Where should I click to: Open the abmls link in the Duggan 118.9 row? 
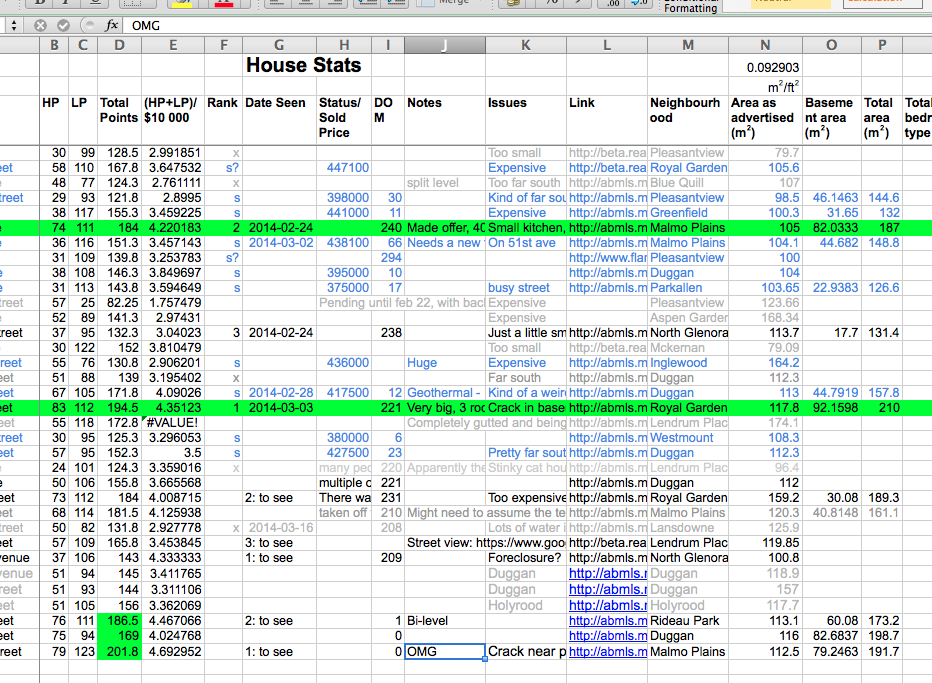(x=607, y=574)
